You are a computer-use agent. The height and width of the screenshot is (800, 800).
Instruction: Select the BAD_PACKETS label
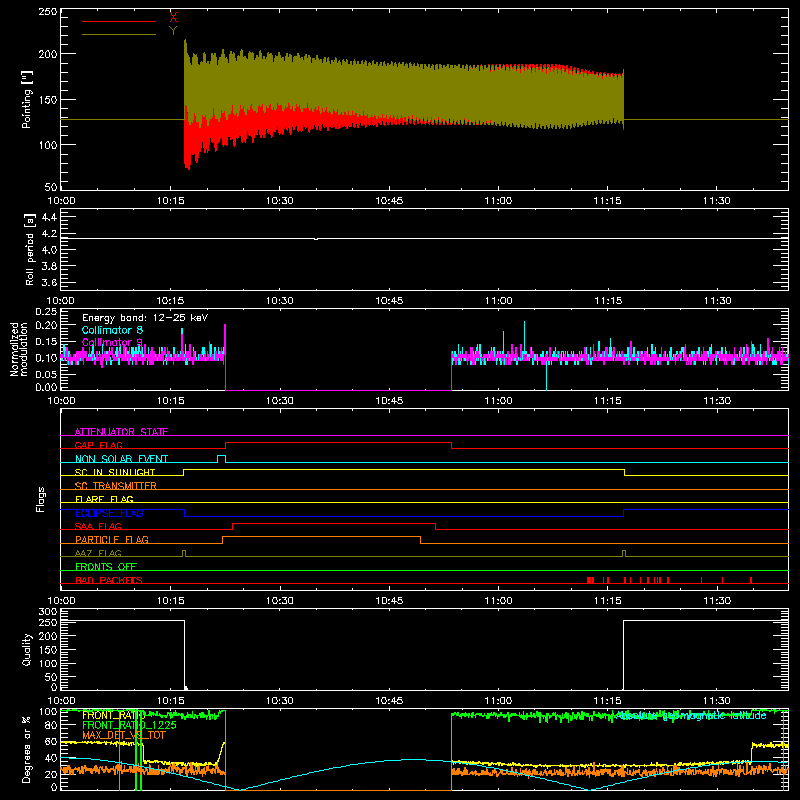109,580
